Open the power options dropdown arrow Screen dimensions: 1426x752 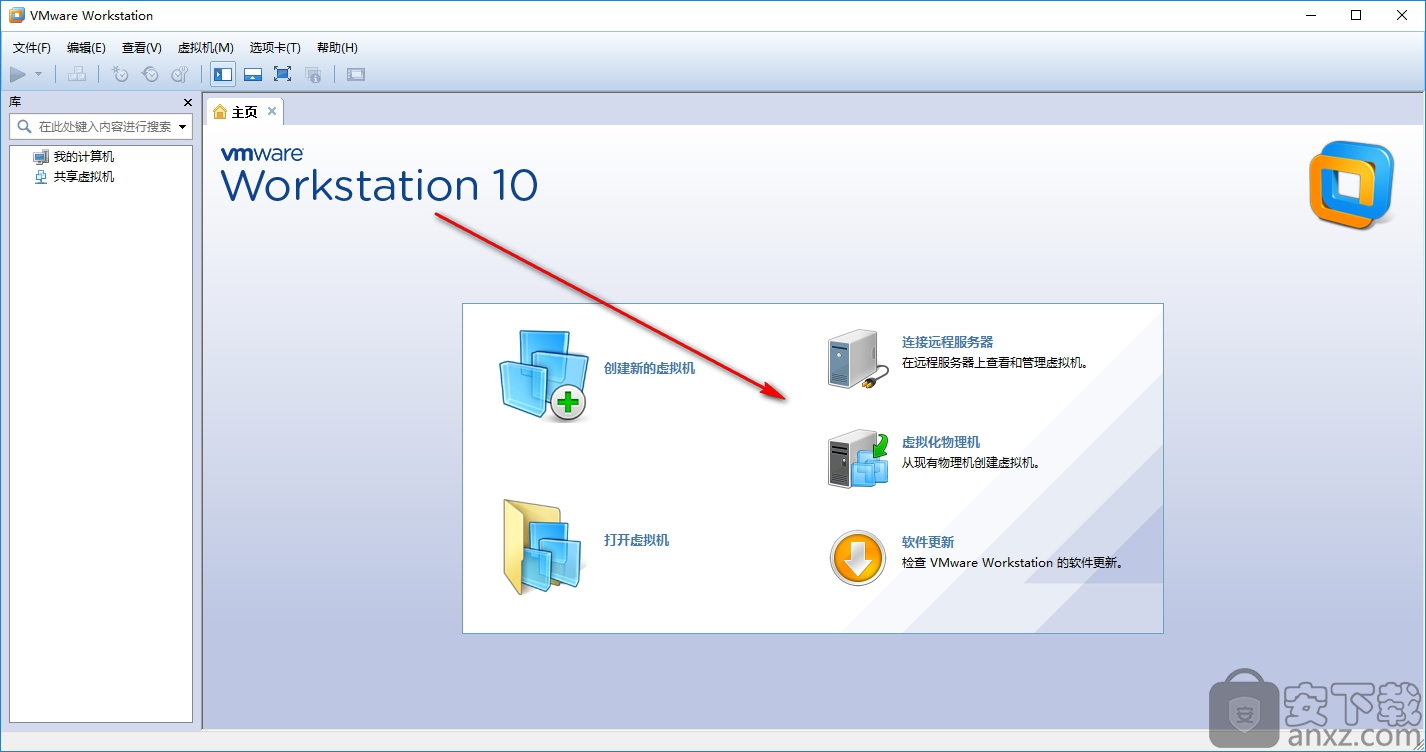tap(38, 74)
